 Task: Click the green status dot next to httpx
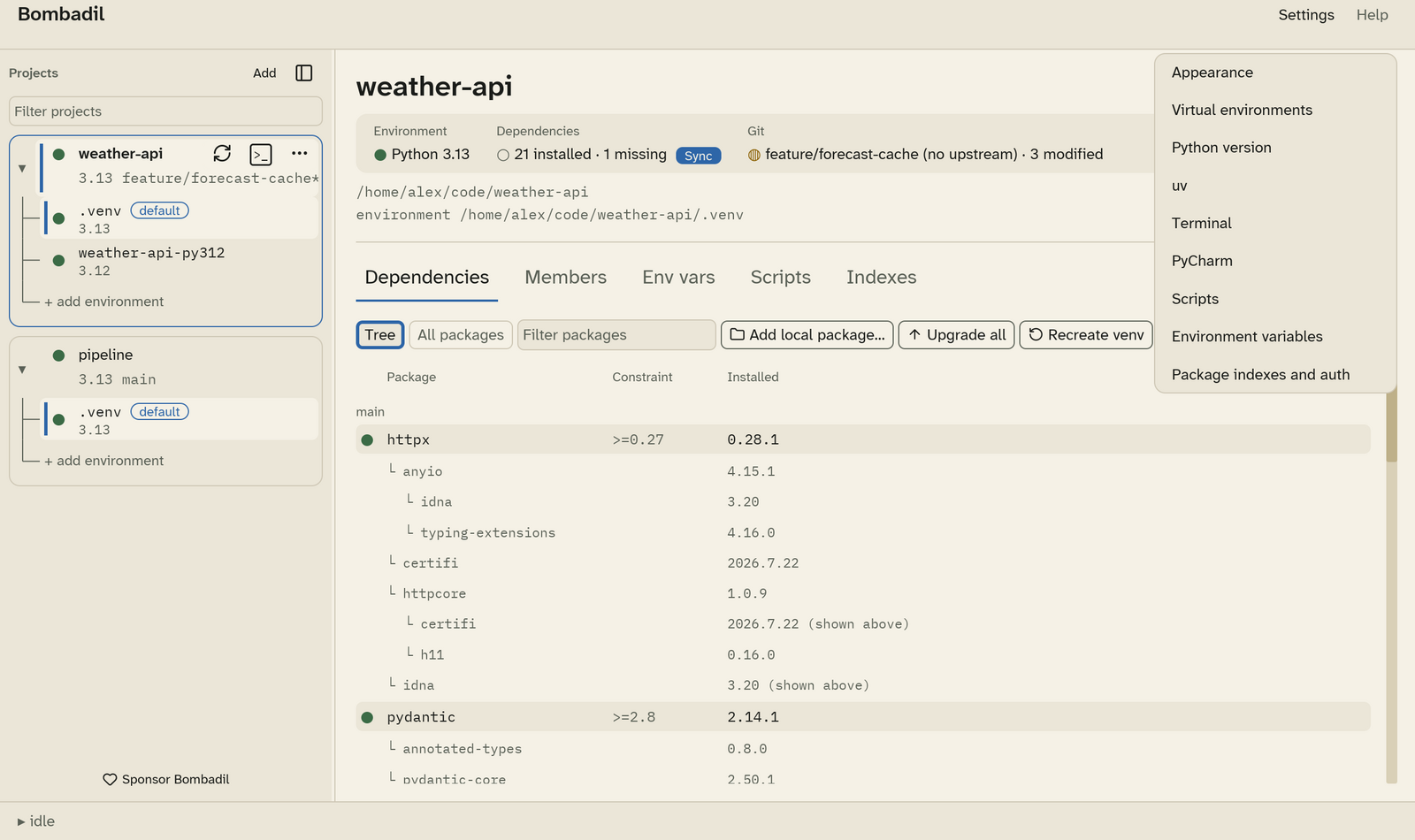[367, 440]
